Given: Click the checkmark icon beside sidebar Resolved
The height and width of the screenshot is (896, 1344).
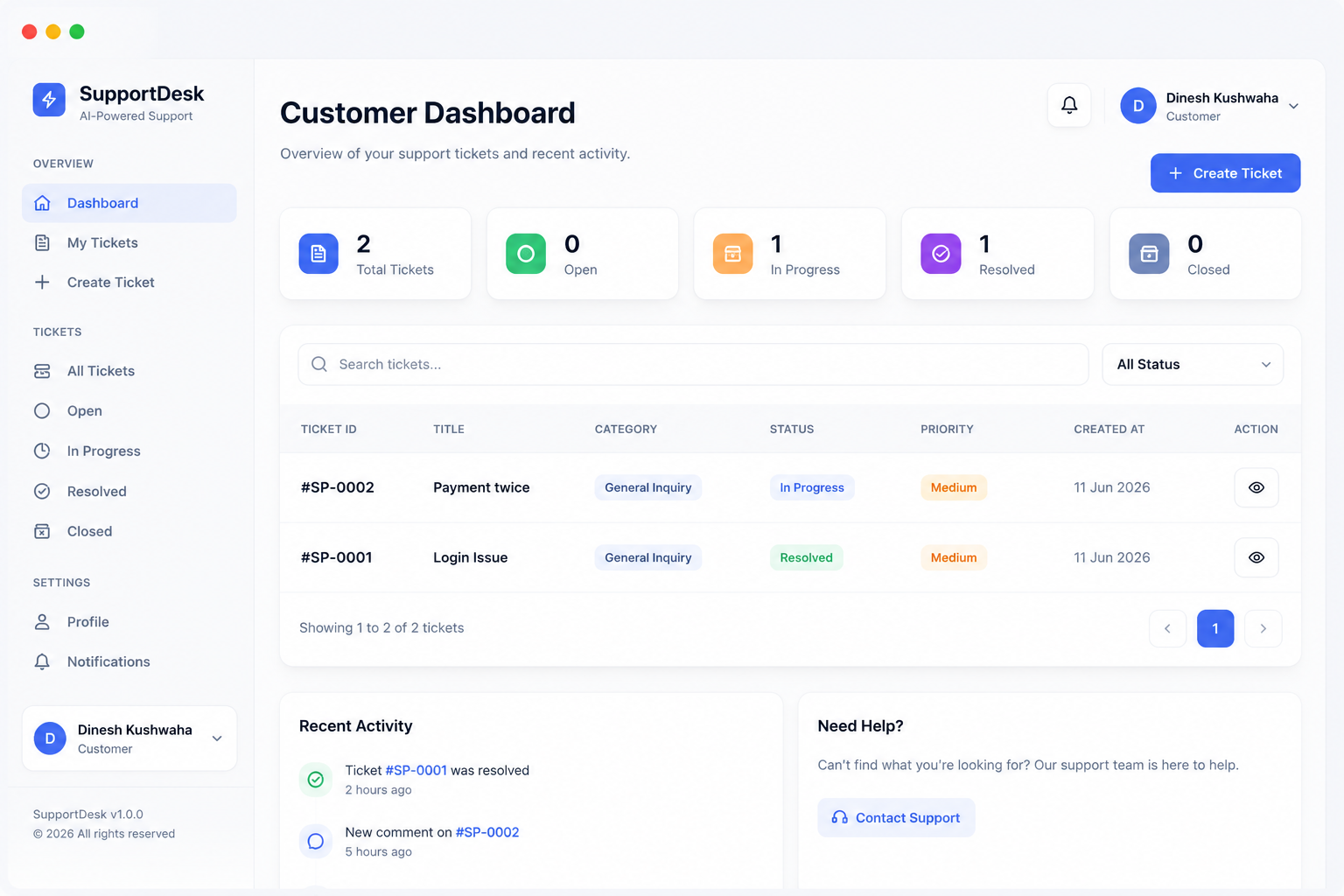Looking at the screenshot, I should click(x=42, y=492).
